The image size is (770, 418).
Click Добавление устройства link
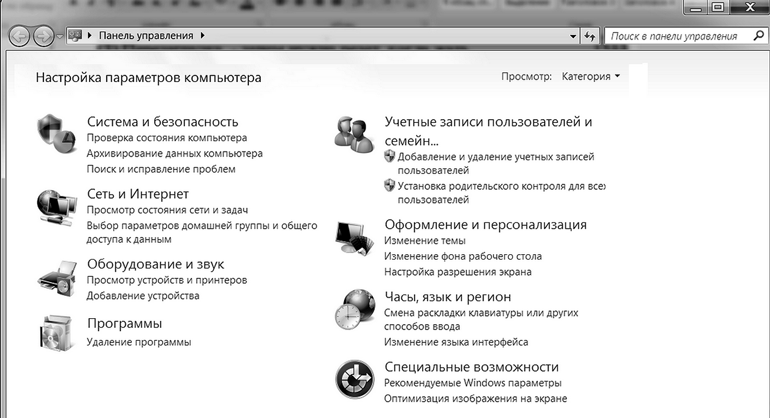(x=143, y=296)
